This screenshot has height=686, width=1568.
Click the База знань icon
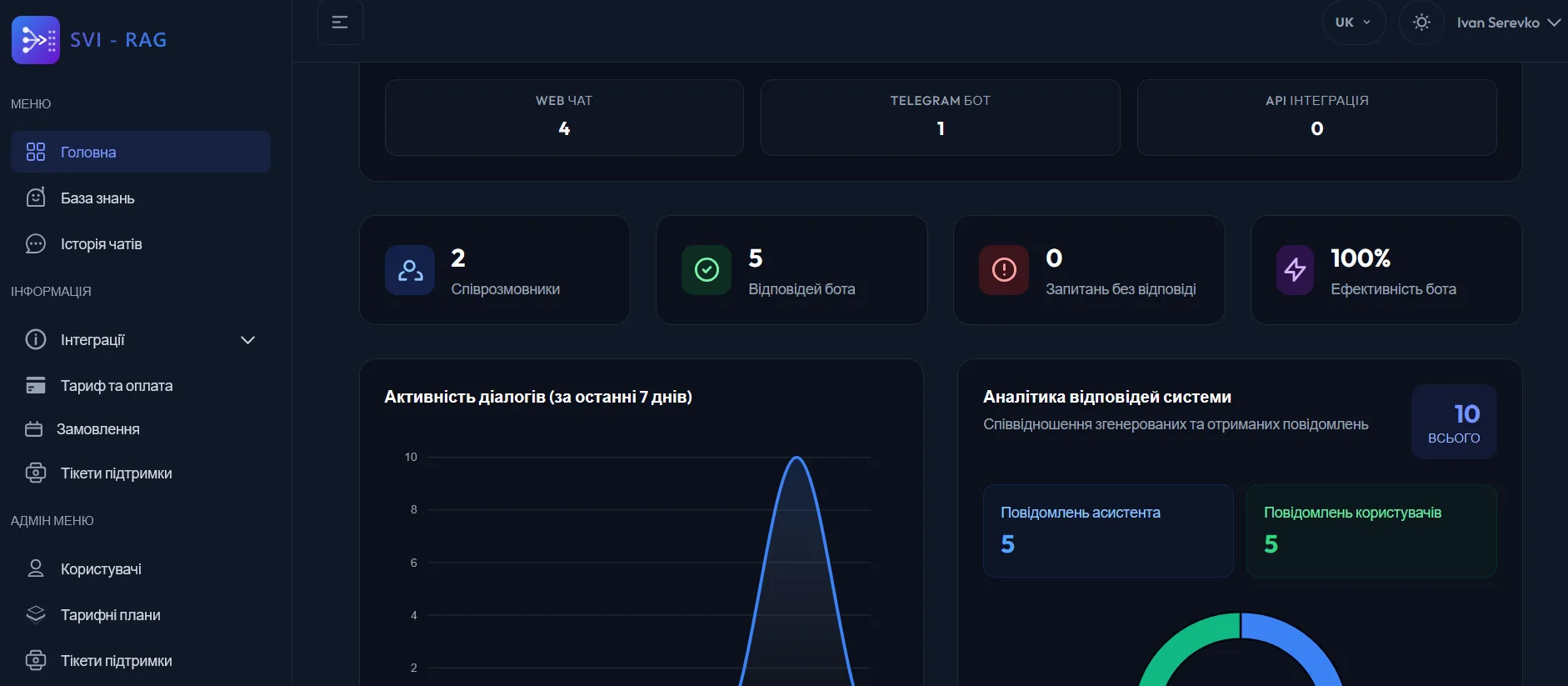[36, 198]
